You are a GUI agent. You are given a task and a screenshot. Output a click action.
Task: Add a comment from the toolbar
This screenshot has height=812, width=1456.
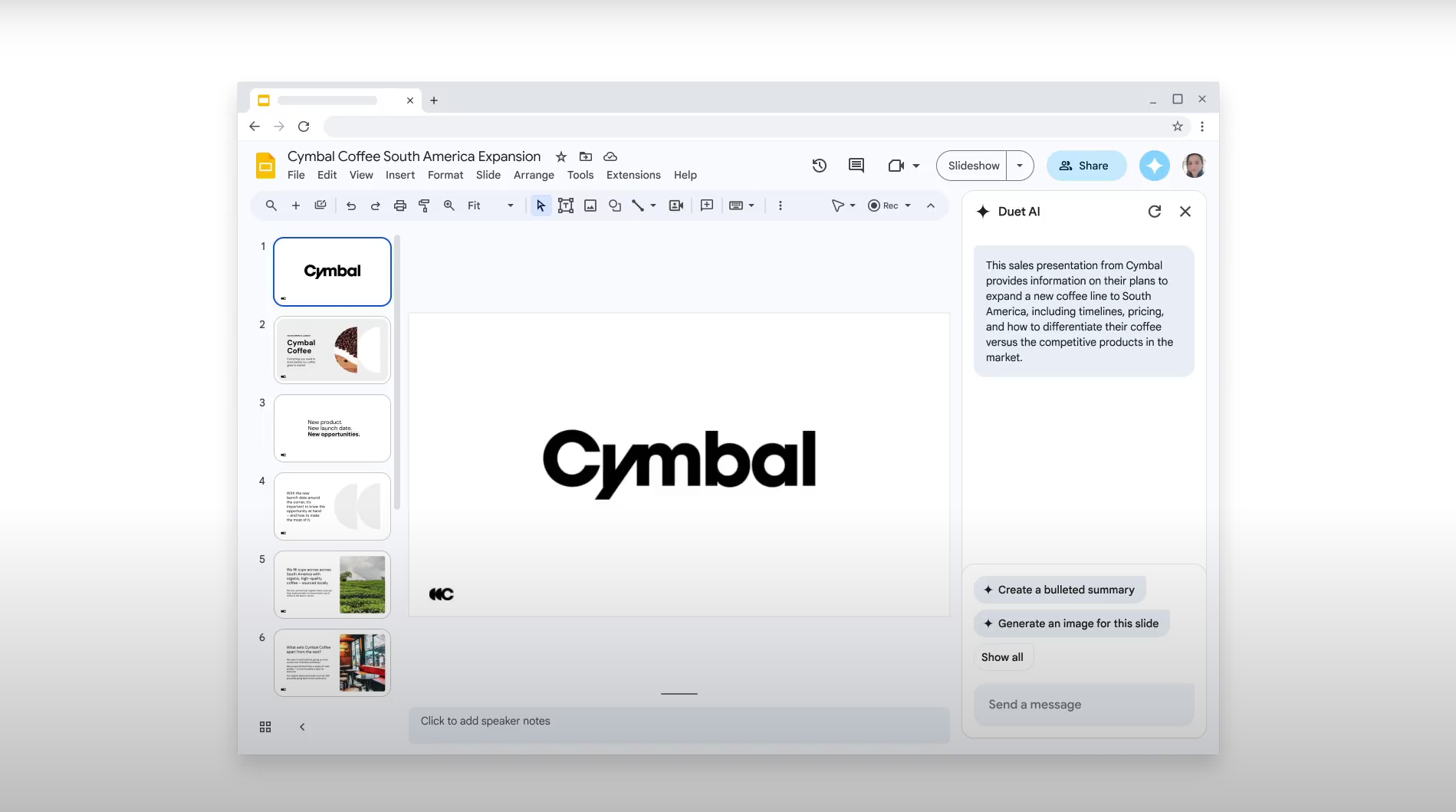coord(707,205)
